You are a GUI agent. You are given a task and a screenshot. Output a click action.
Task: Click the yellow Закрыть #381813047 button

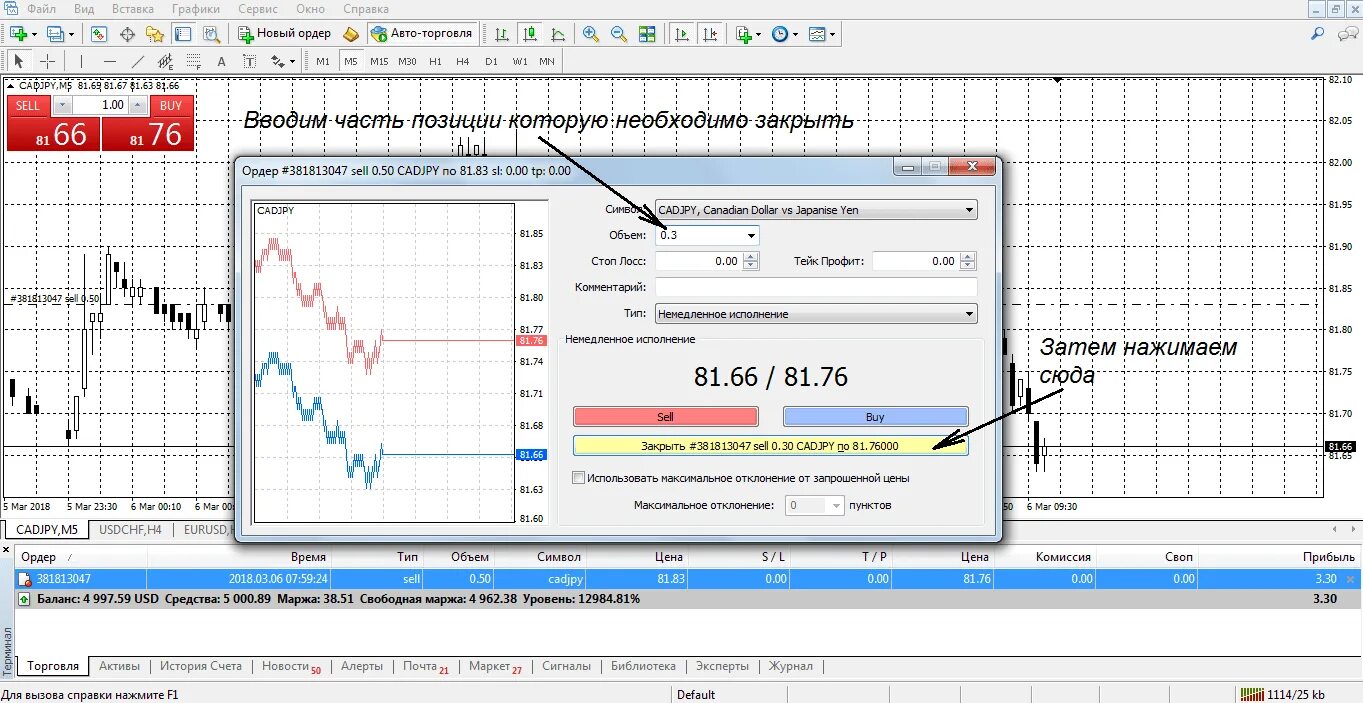pos(770,446)
